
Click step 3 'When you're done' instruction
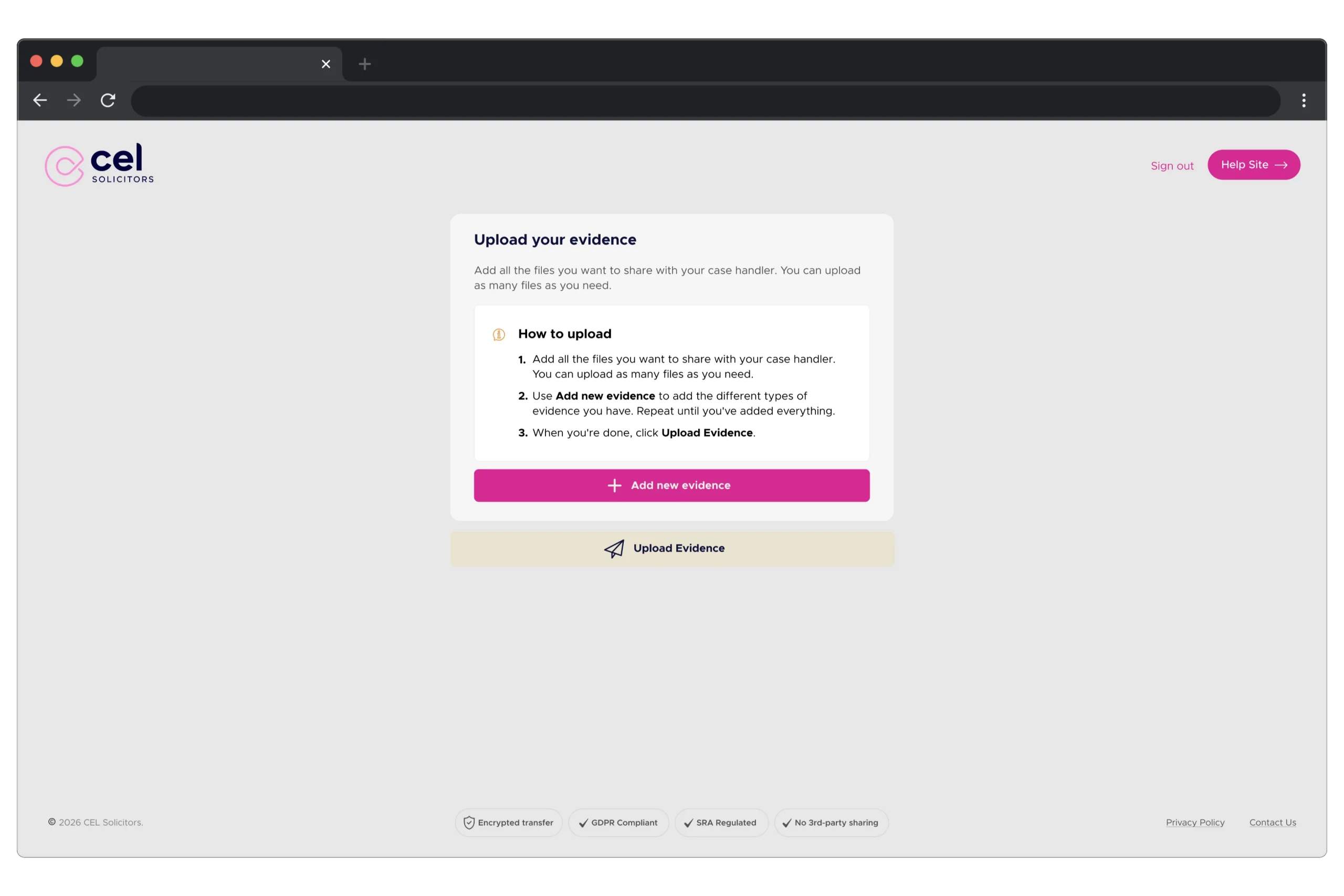tap(637, 433)
